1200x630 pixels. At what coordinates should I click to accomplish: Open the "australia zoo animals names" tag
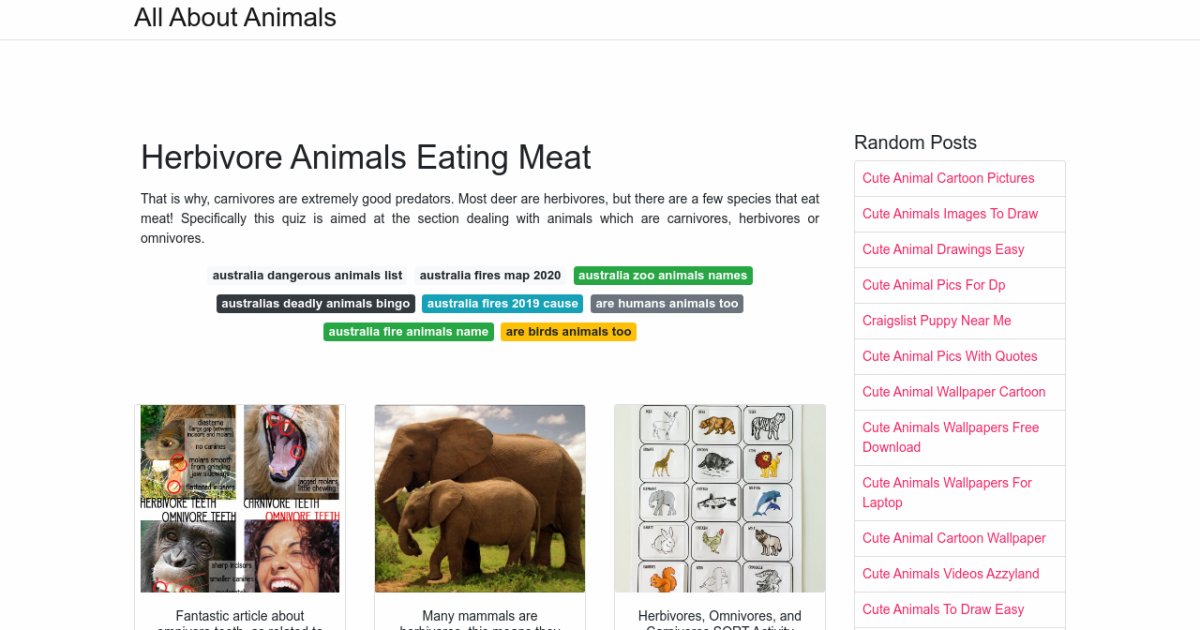point(662,275)
